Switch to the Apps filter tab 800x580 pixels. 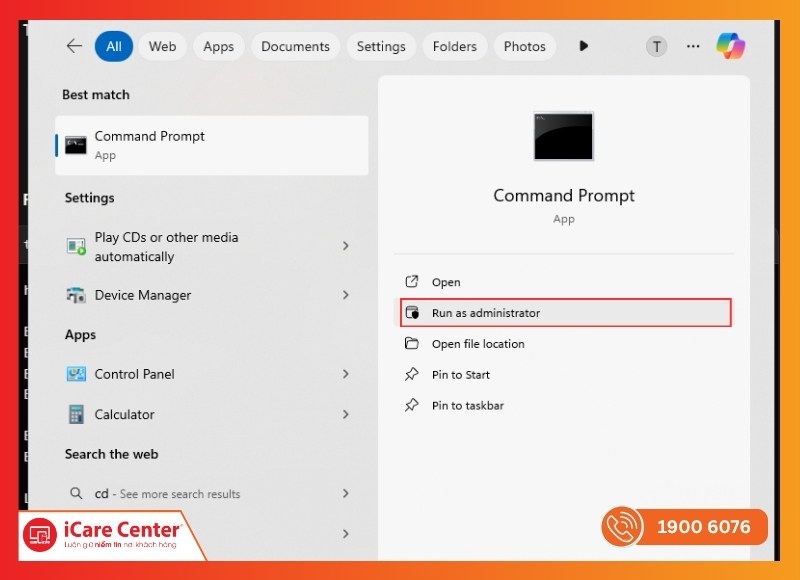click(219, 46)
